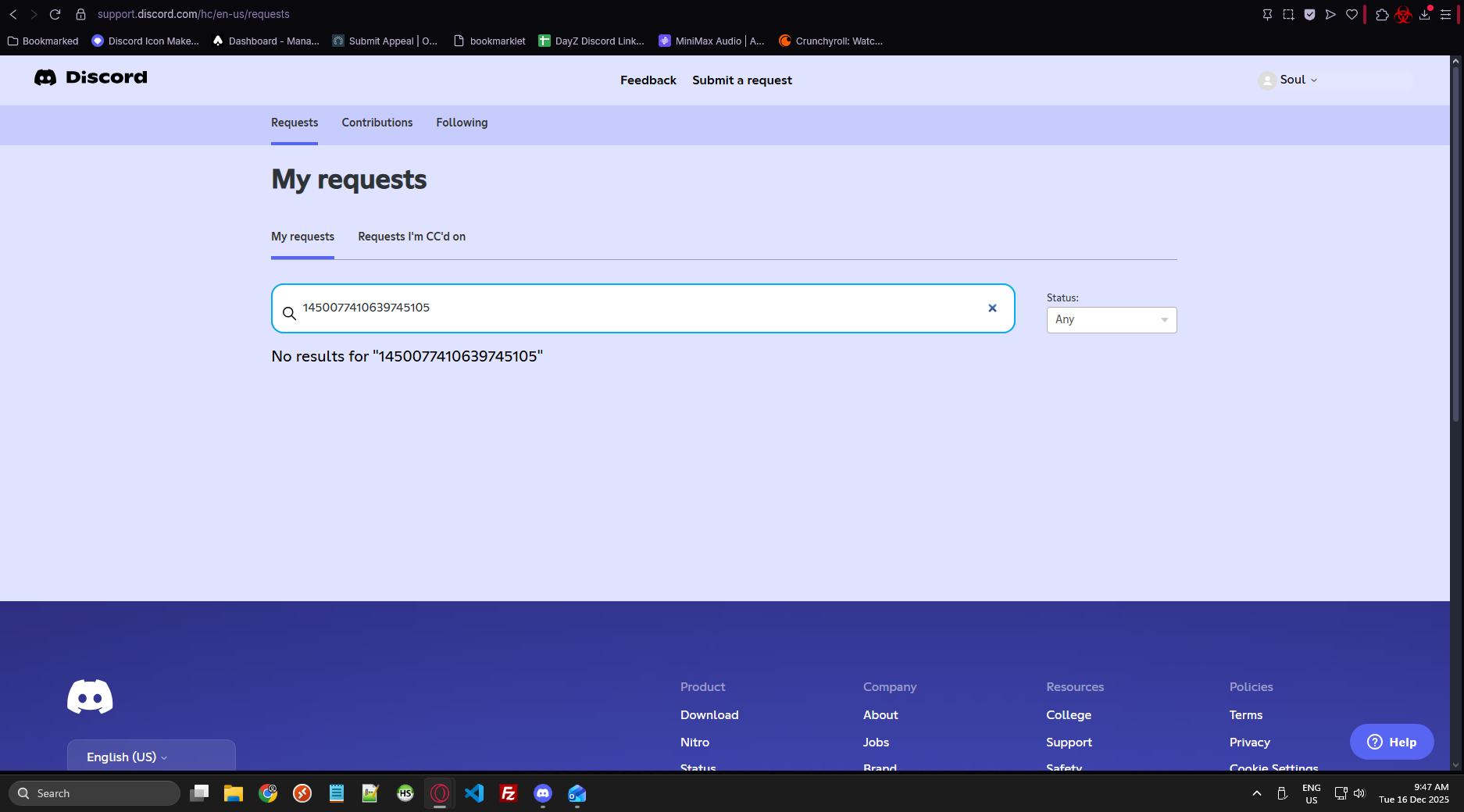Screen dimensions: 1464x812
Task: Open the footer Privacy link
Action: pyautogui.click(x=1249, y=743)
